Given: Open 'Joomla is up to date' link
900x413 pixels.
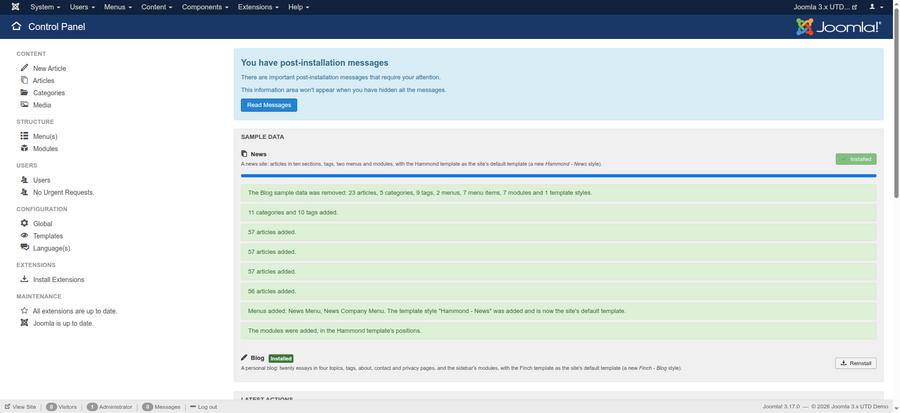Looking at the screenshot, I should [63, 324].
